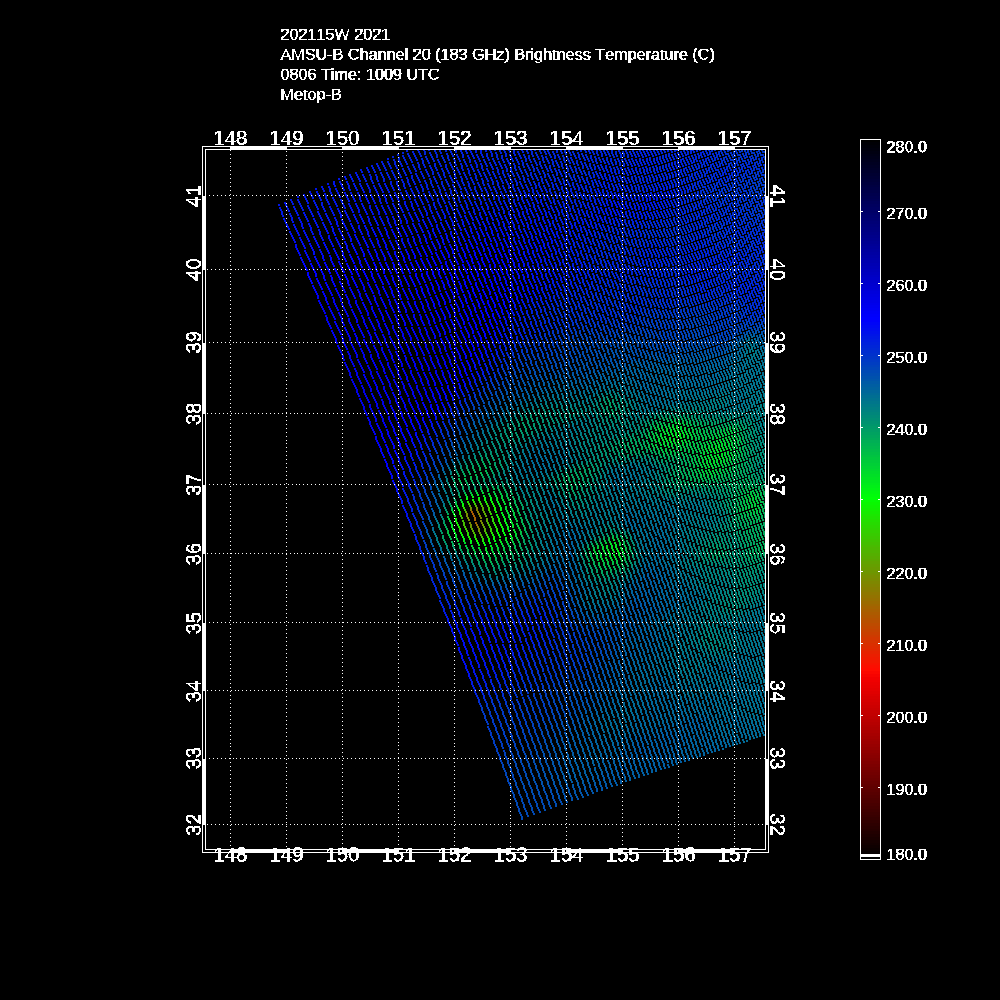1000x1000 pixels.
Task: Click longitude label 153 on the top axis
Action: click(511, 138)
